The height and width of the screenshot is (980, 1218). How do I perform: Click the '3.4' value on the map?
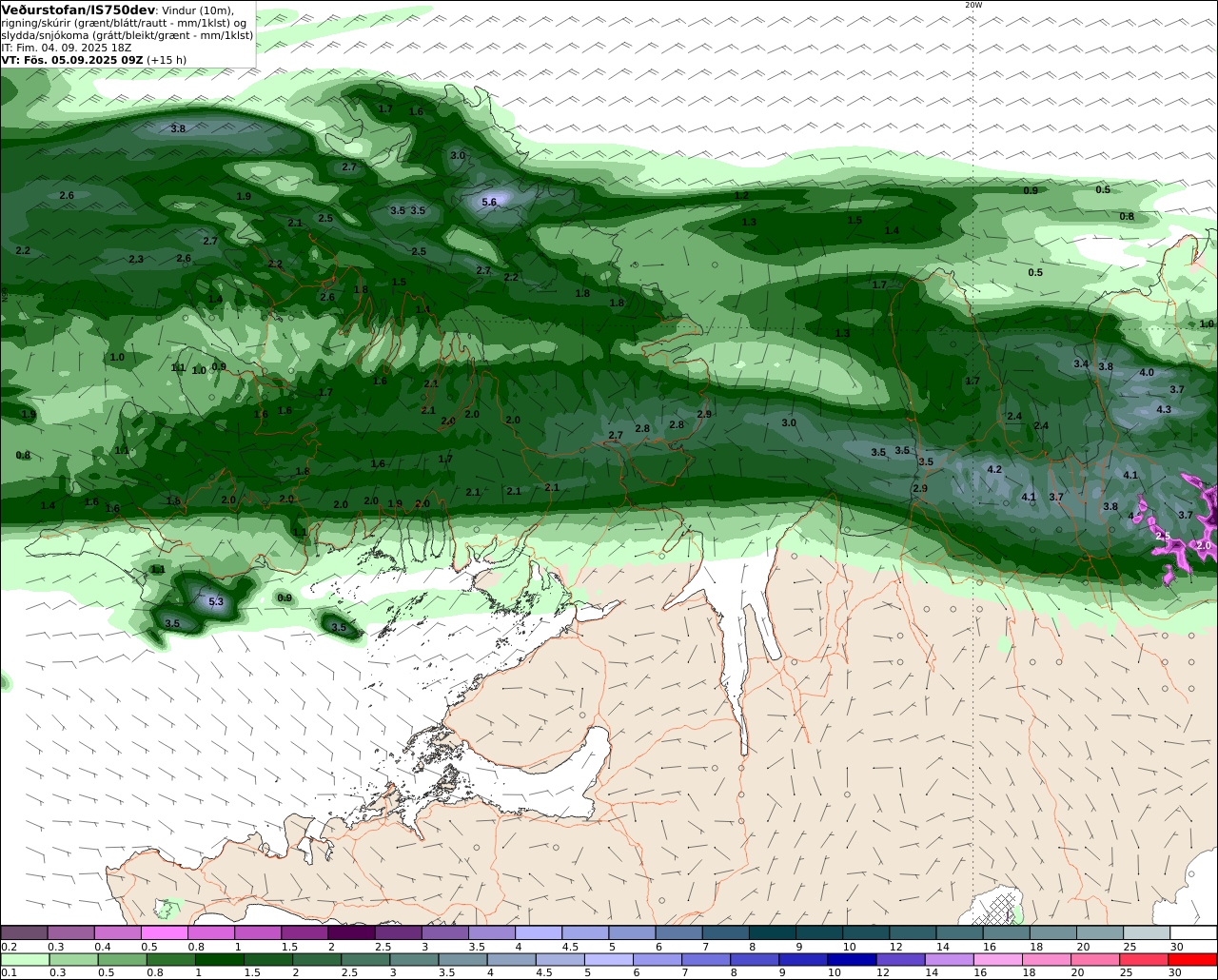(x=1081, y=363)
